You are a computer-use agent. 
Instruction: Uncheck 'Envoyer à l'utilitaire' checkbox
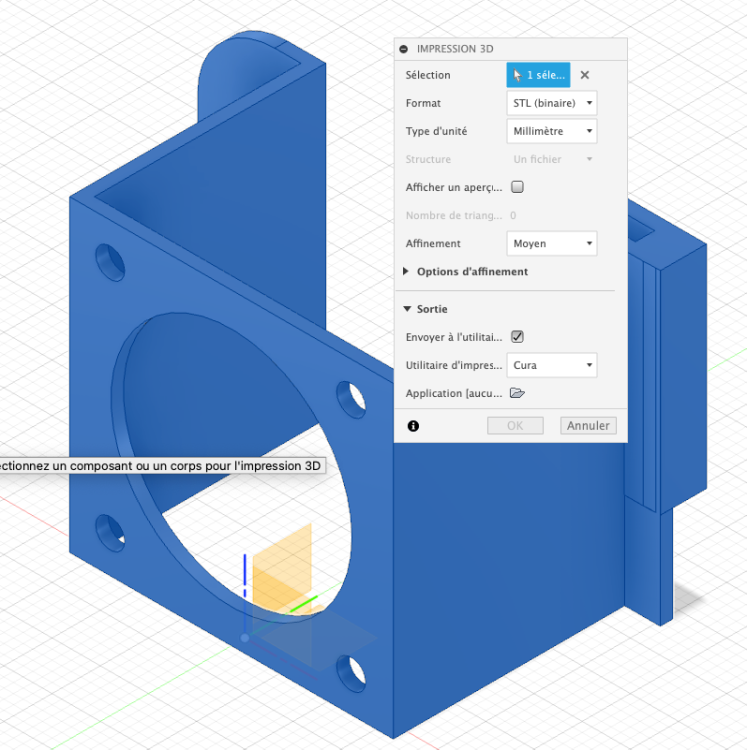coord(517,337)
